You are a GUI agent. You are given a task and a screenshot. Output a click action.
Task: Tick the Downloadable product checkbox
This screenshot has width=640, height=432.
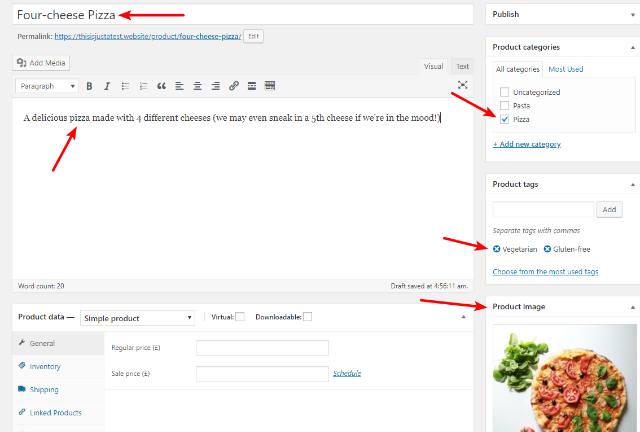(308, 317)
